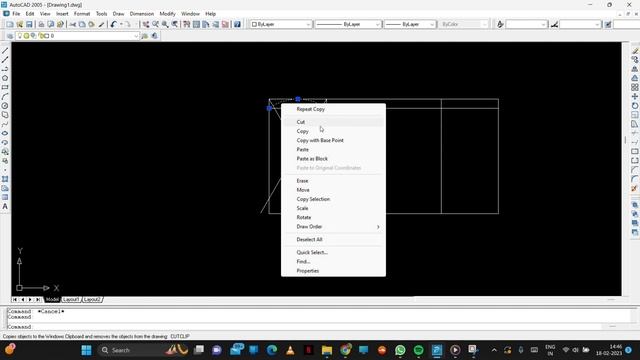The image size is (640, 360).
Task: Click the Cut scissors toolbar icon
Action: (x=73, y=24)
